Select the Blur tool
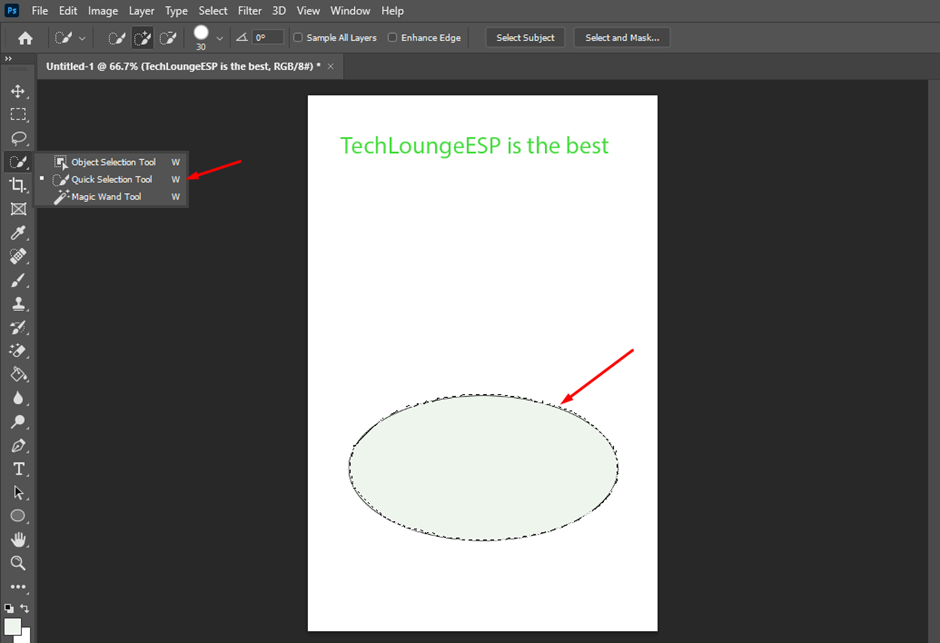The image size is (940, 643). (x=18, y=398)
